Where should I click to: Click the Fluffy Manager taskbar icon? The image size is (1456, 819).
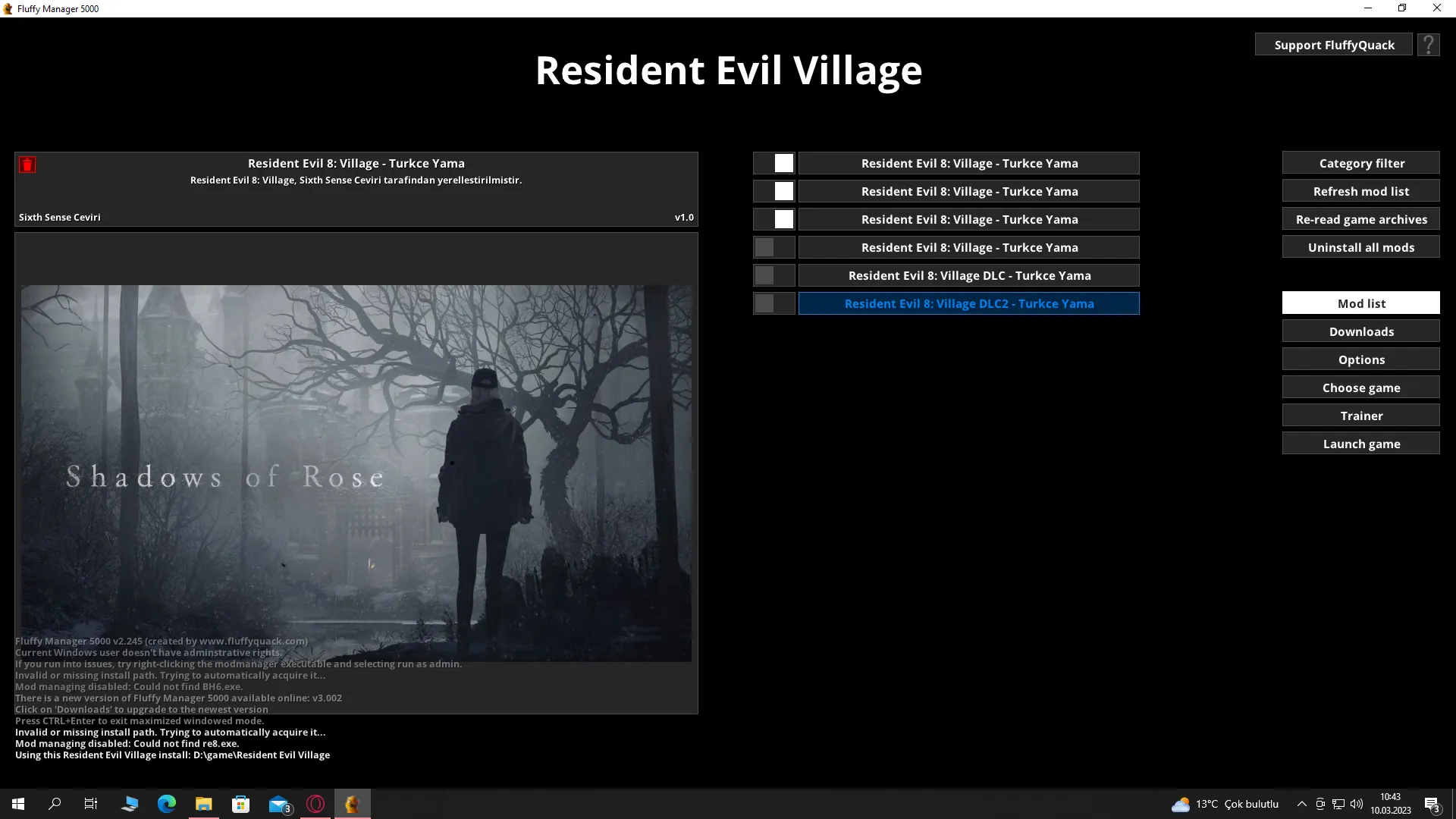[x=352, y=804]
